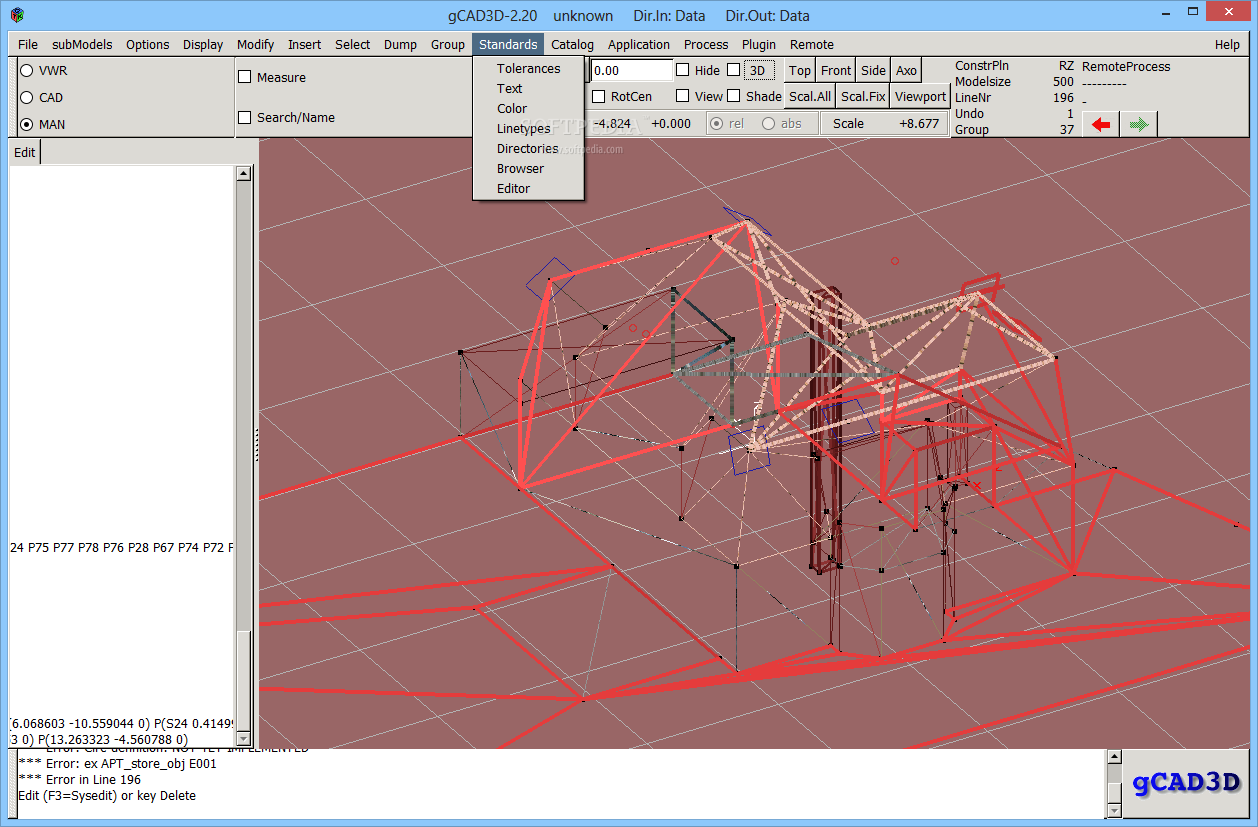This screenshot has width=1258, height=827.
Task: Select the abs radio option
Action: (768, 124)
